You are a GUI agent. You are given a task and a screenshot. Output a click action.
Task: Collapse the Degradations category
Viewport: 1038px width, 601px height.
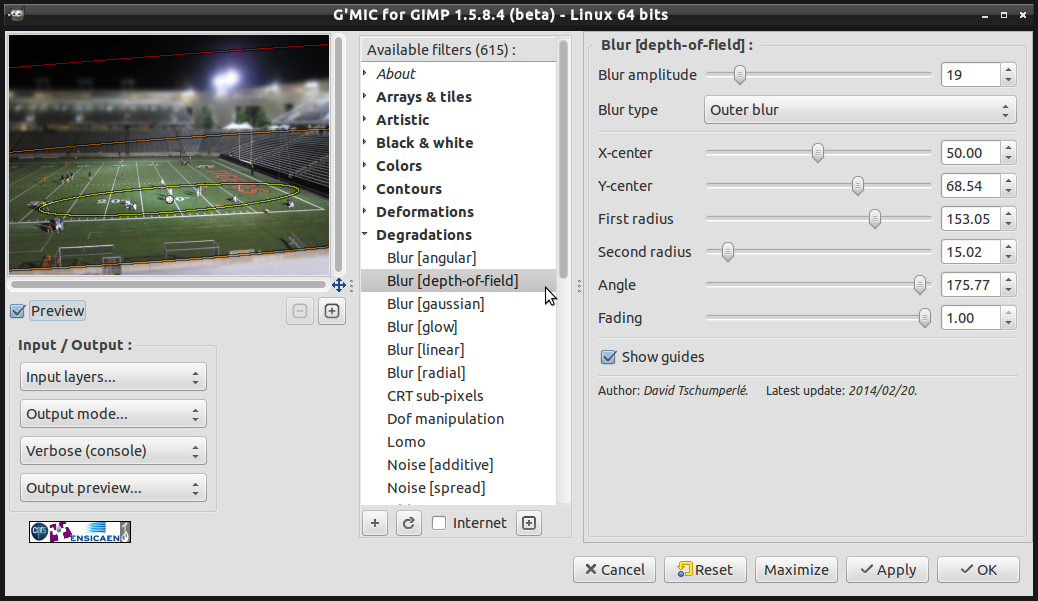[x=365, y=234]
